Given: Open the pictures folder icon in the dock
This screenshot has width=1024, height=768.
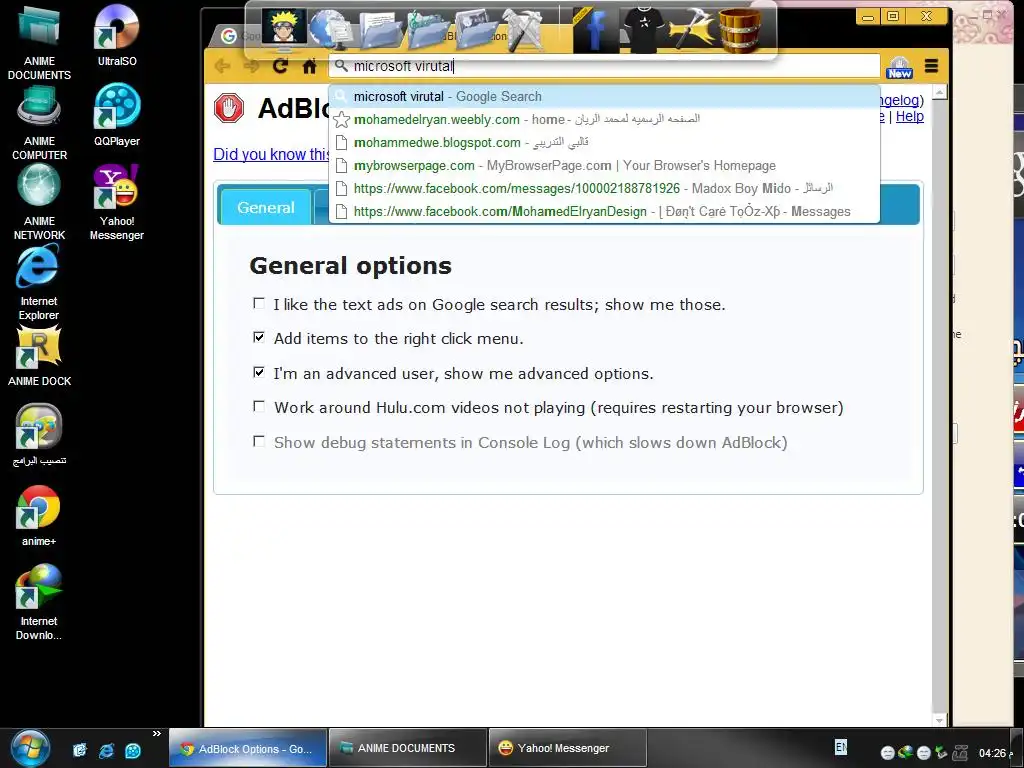Looking at the screenshot, I should pyautogui.click(x=476, y=29).
